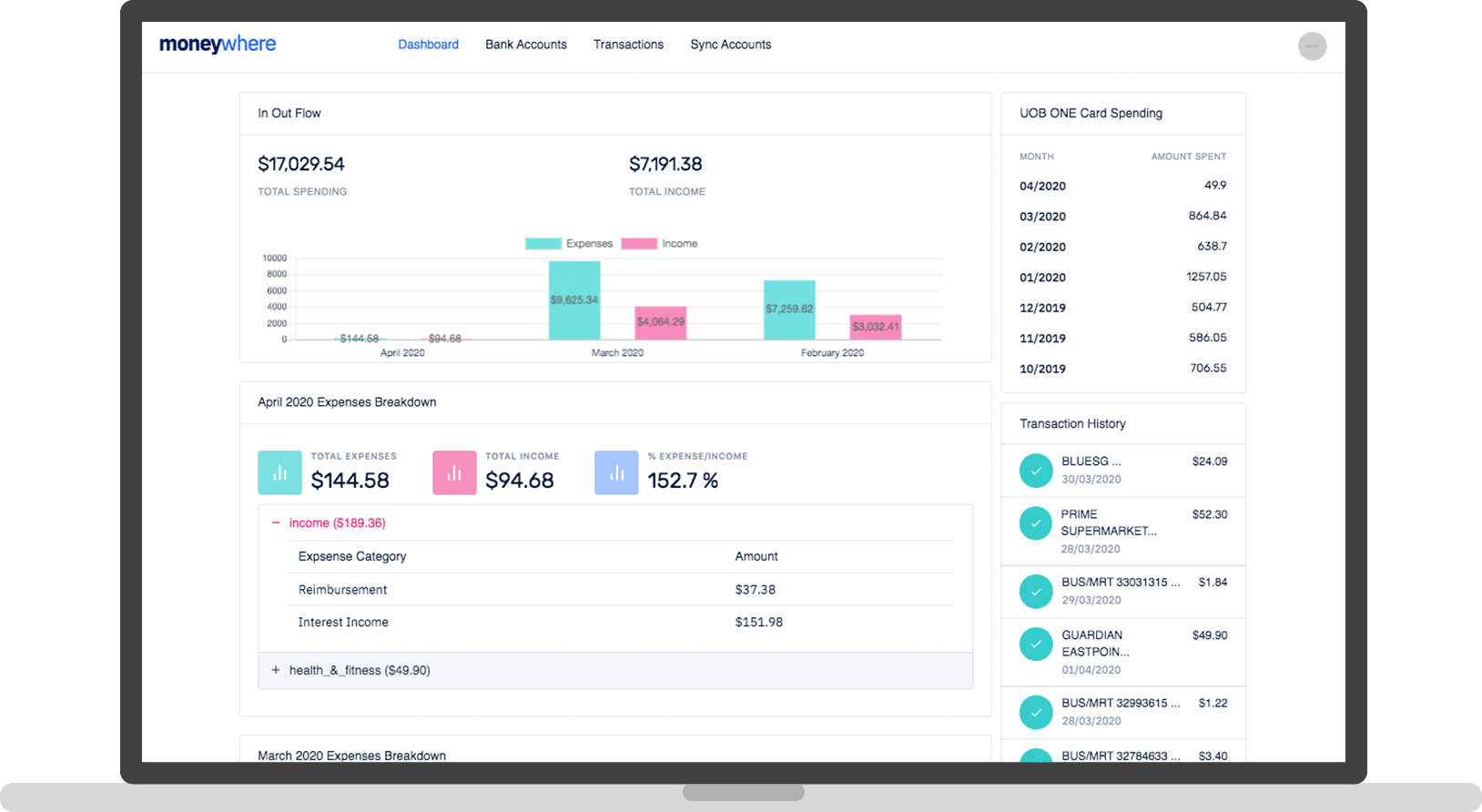This screenshot has width=1482, height=812.
Task: Click the February 2020 expenses bar $7,259.62
Action: pos(789,310)
